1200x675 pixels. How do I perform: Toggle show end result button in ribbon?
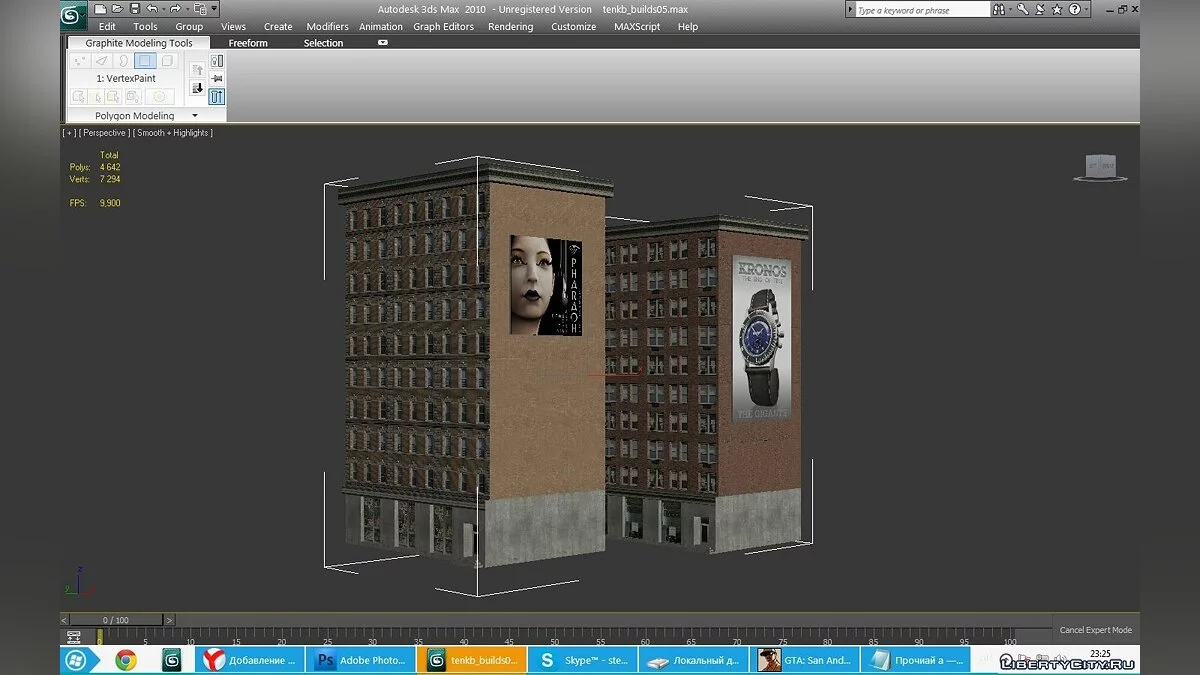tap(217, 97)
